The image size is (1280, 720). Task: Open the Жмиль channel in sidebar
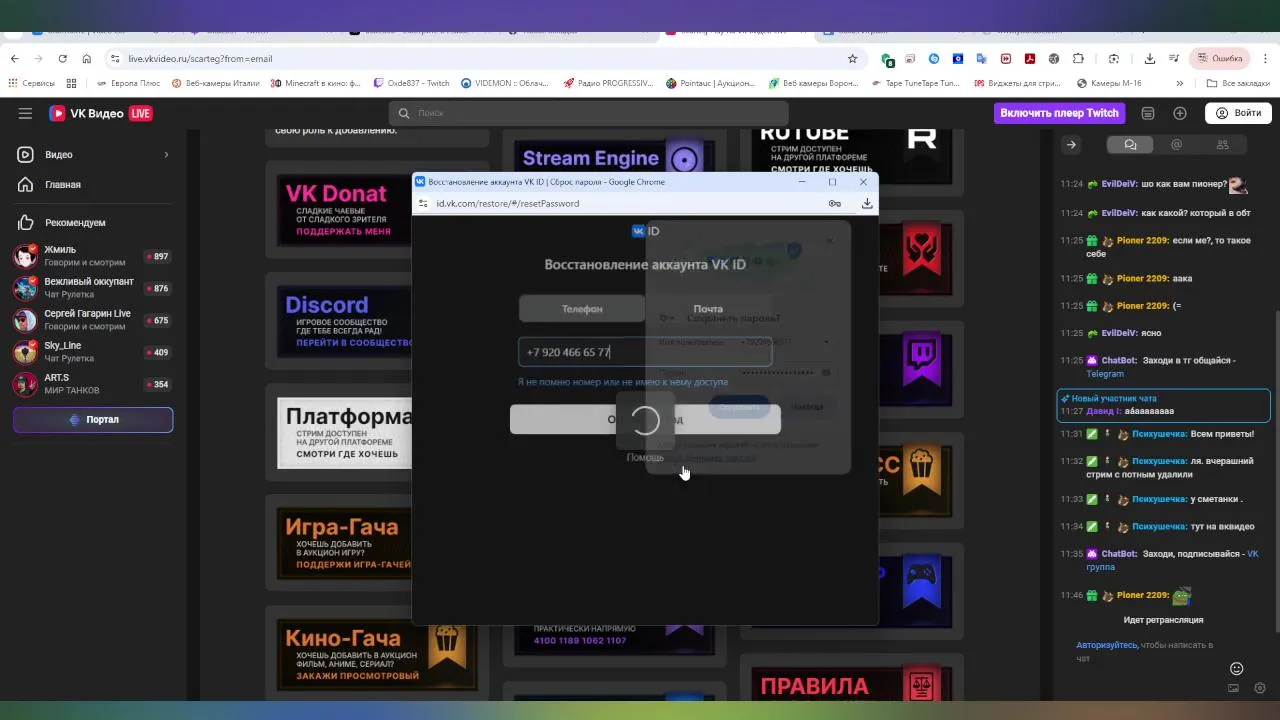click(x=93, y=256)
